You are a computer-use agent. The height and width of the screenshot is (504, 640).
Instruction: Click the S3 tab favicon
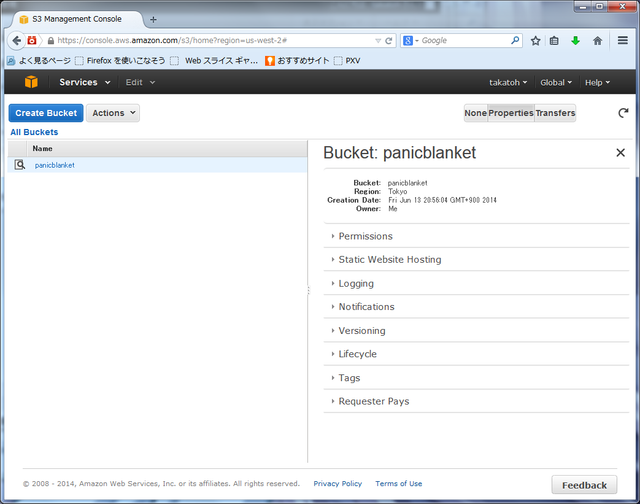[24, 19]
